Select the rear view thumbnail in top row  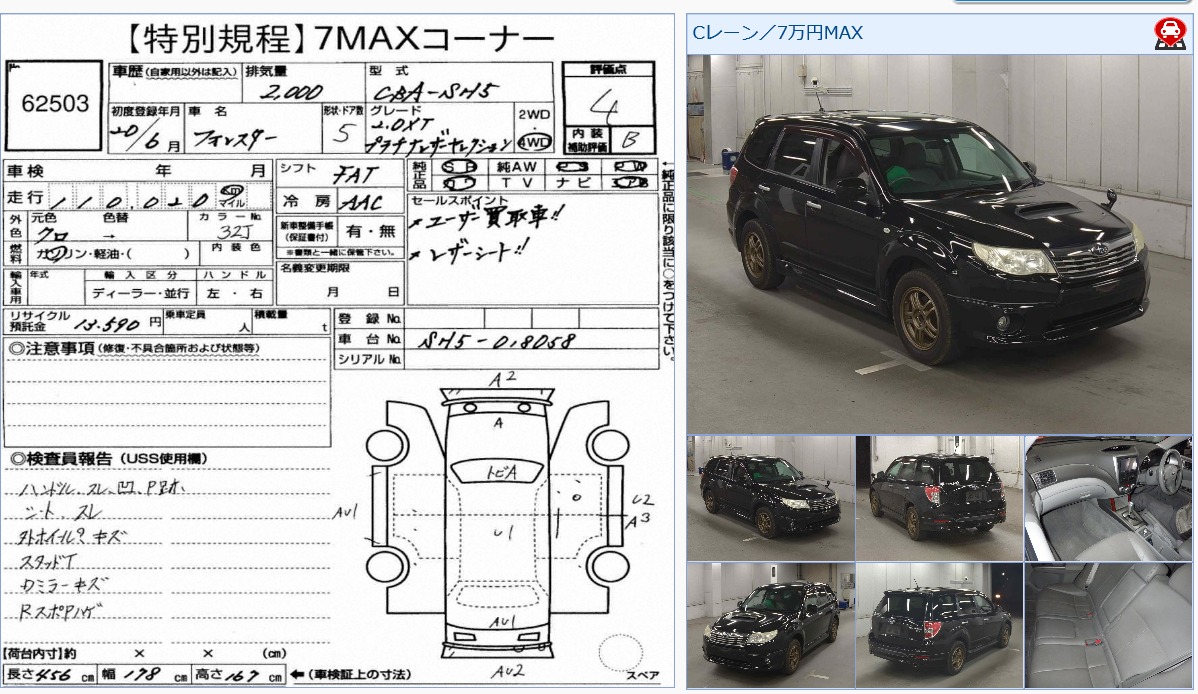939,497
